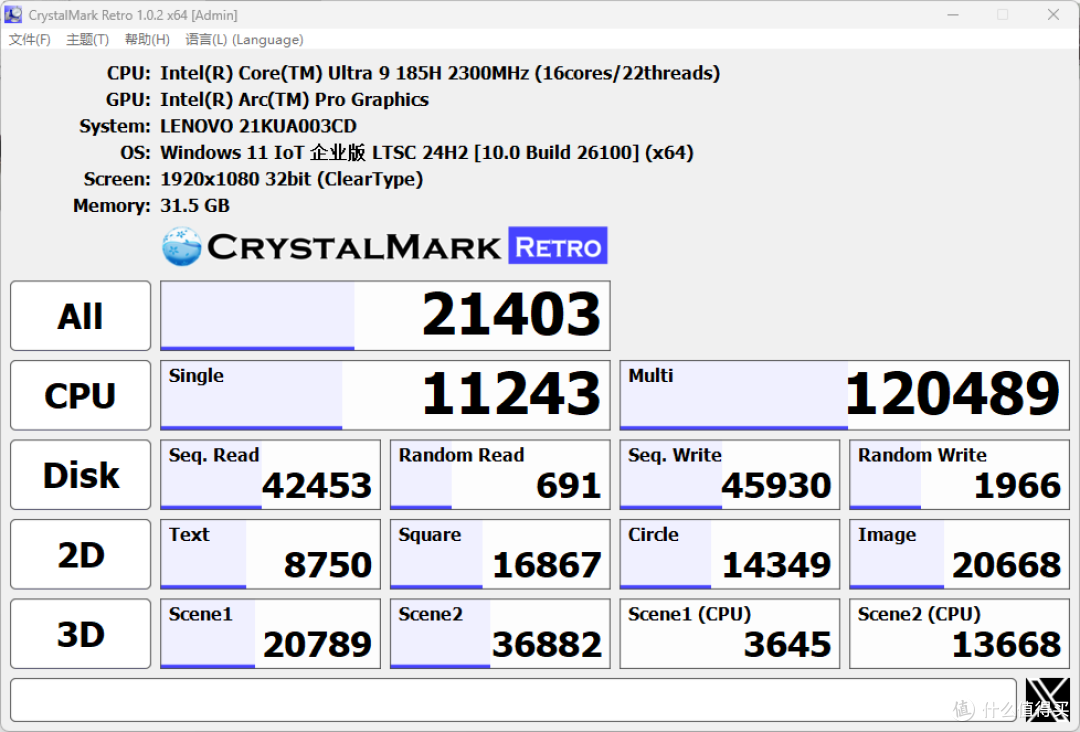Screen dimensions: 1080x732
Task: Select the Seq. Write score 45930
Action: [729, 475]
